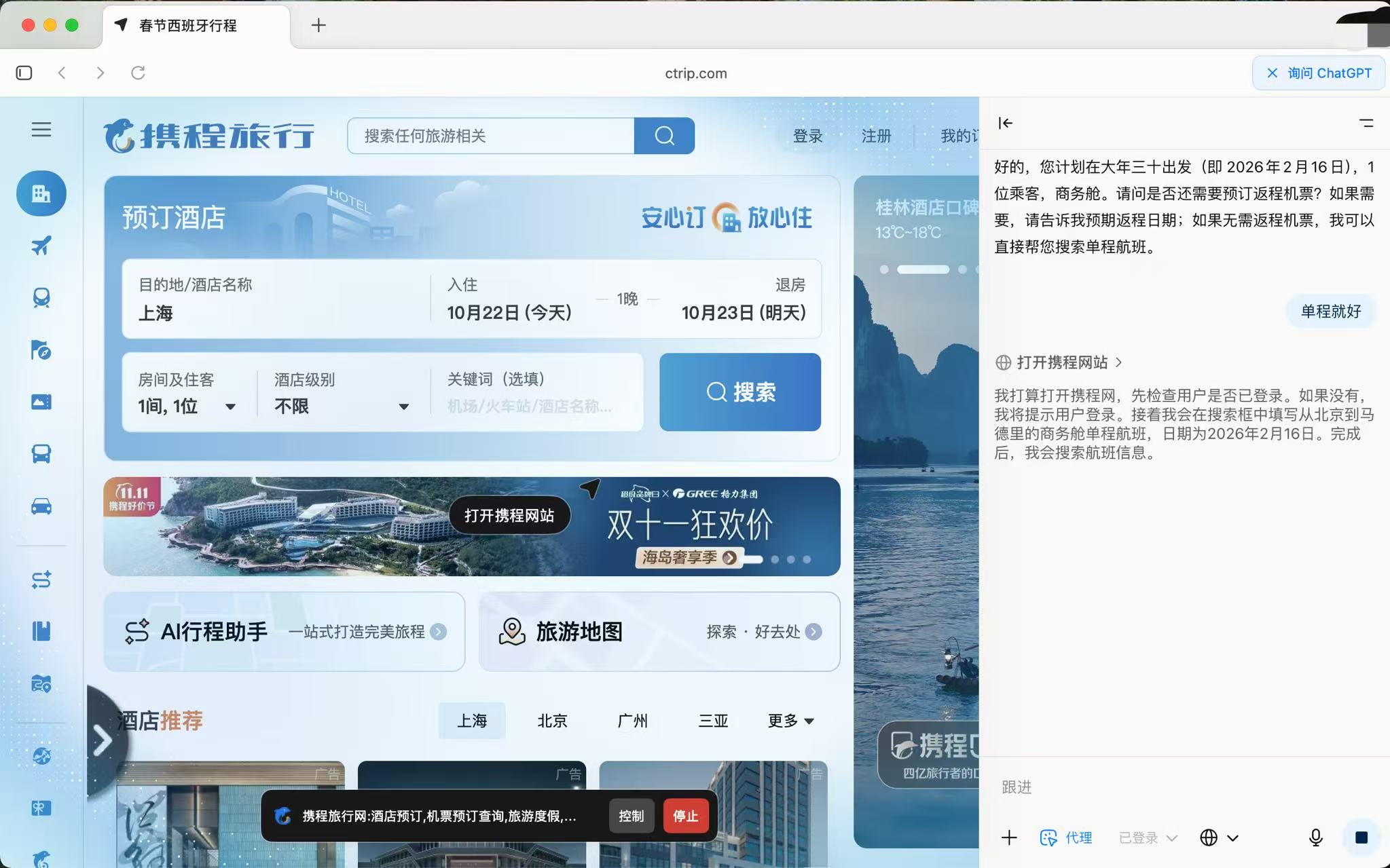
Task: Open the bus icon in sidebar
Action: 41,453
